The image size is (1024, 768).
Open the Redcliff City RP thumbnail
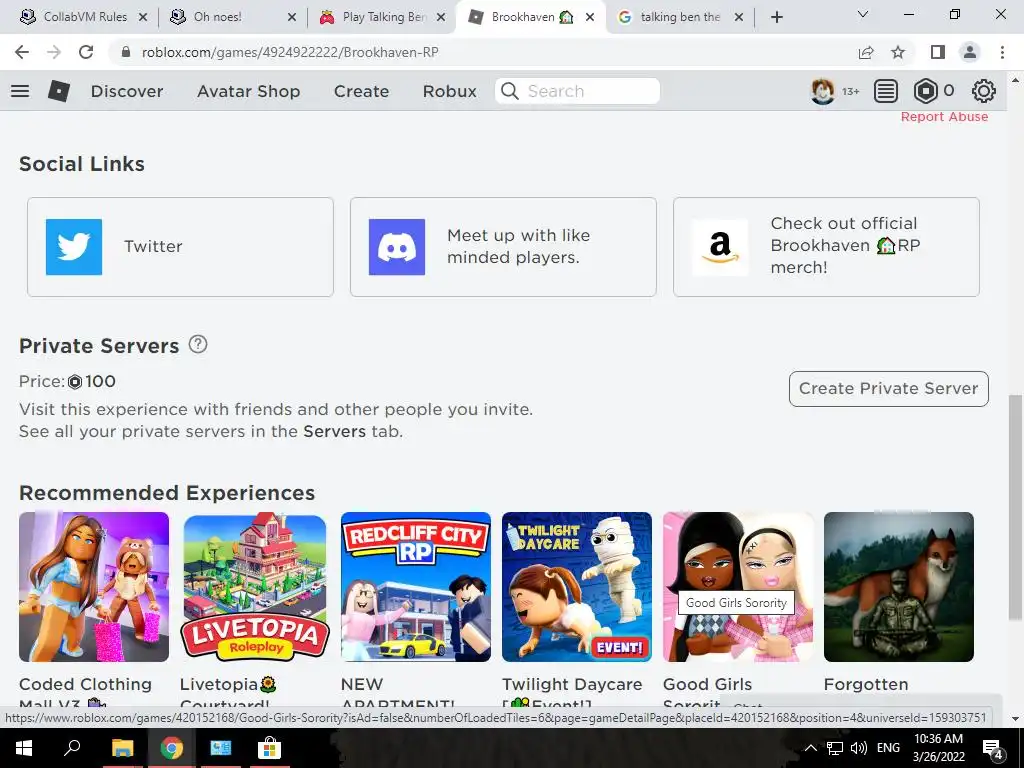pos(416,586)
